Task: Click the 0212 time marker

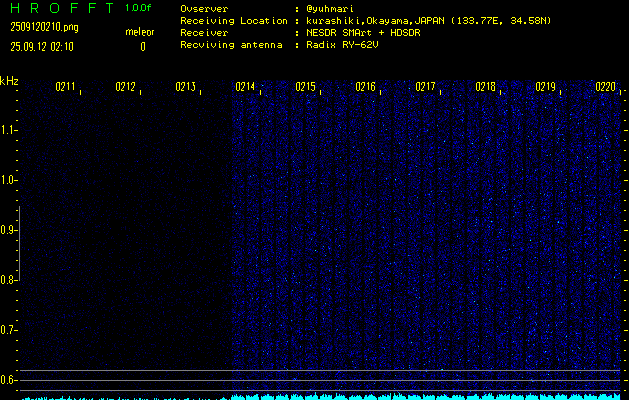Action: (x=126, y=87)
